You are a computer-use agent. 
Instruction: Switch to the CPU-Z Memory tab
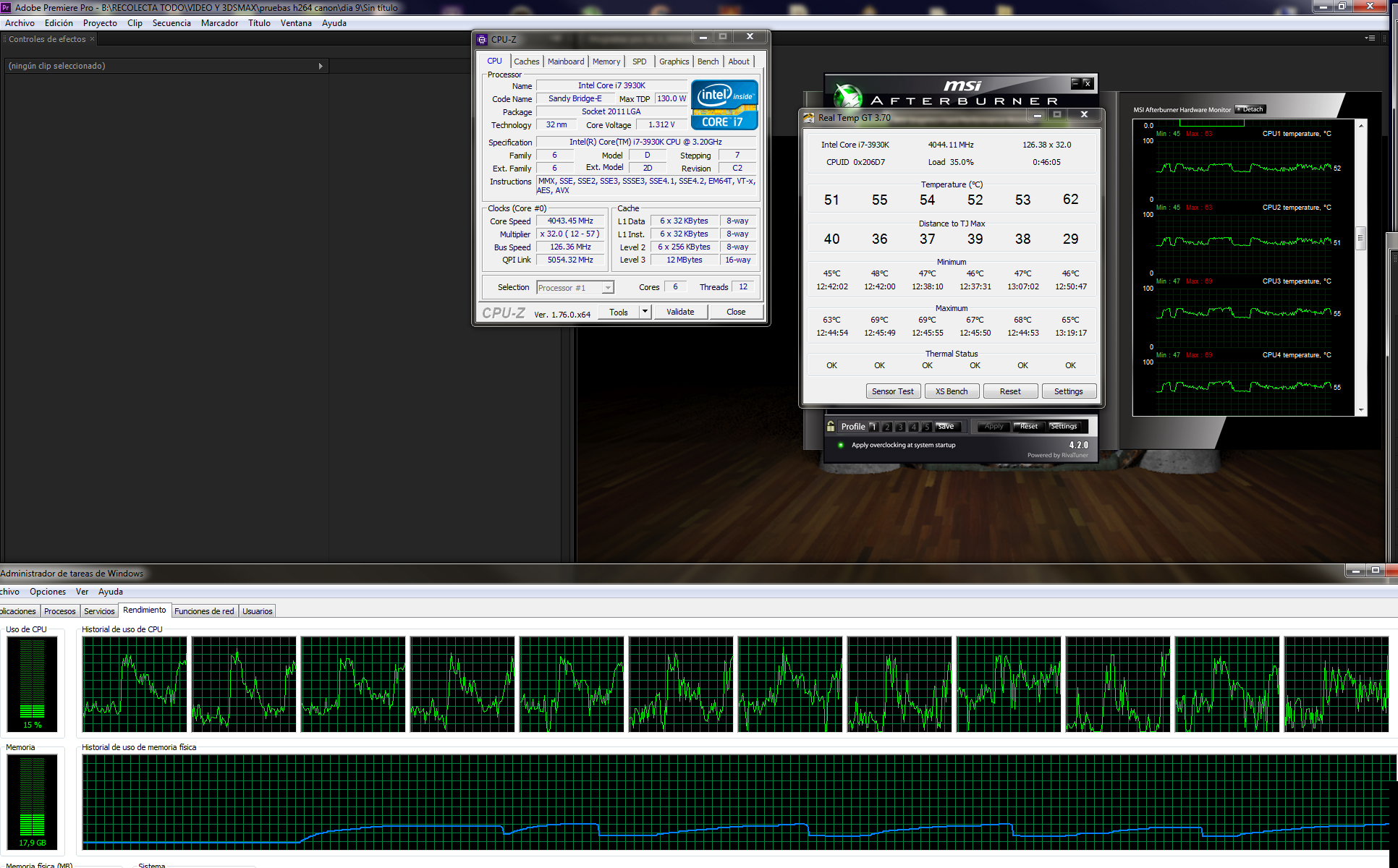coord(606,61)
